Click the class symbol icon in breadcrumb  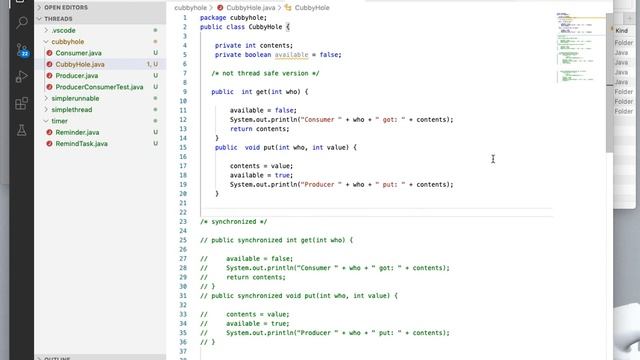pos(288,7)
